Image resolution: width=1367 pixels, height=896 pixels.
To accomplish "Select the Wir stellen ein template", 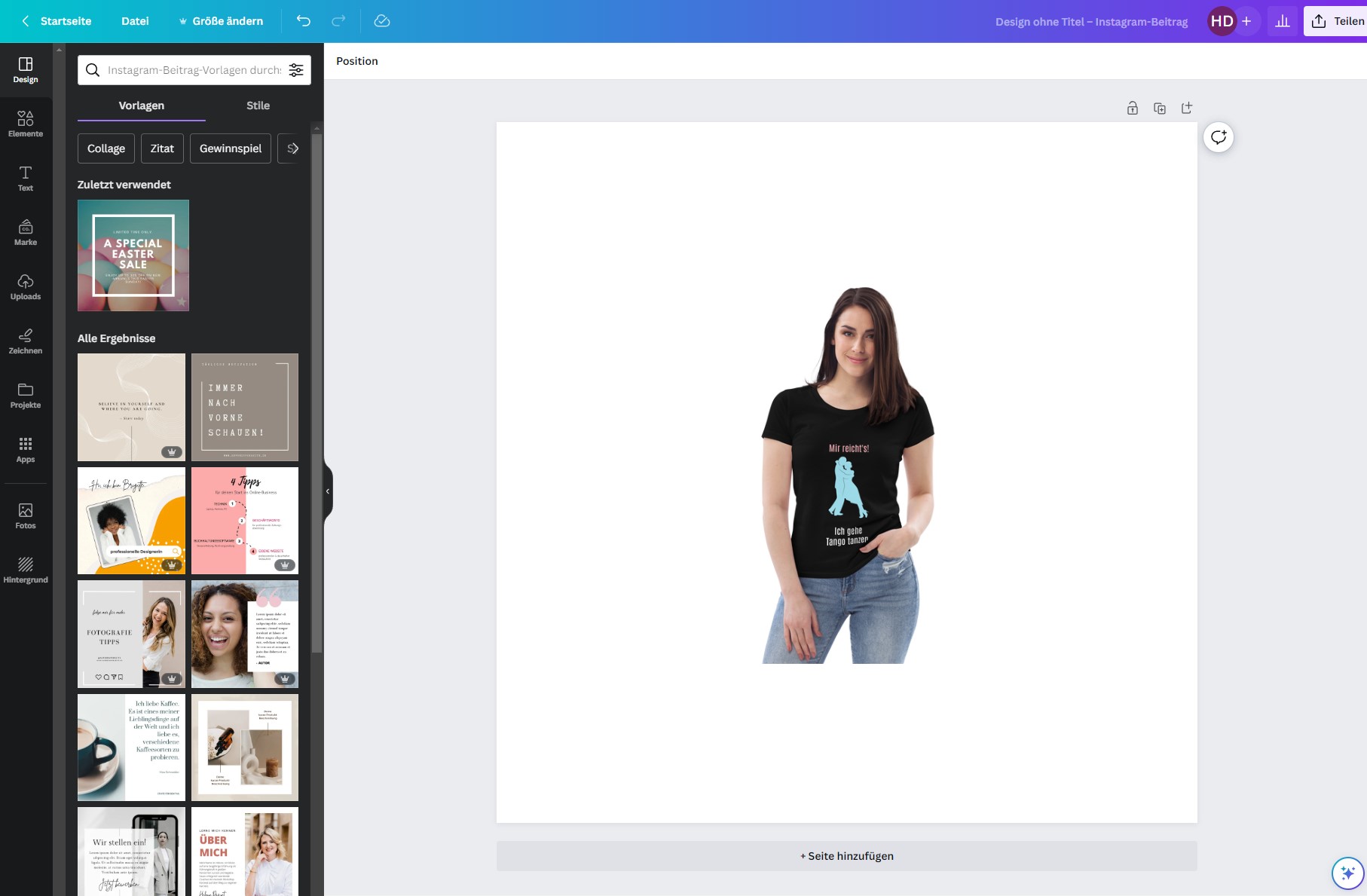I will point(131,852).
